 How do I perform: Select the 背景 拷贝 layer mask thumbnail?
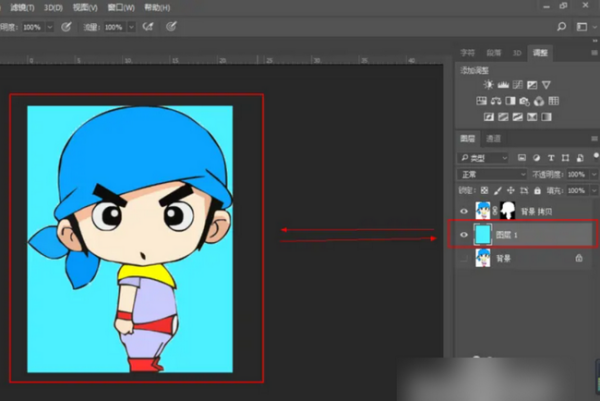coord(507,211)
